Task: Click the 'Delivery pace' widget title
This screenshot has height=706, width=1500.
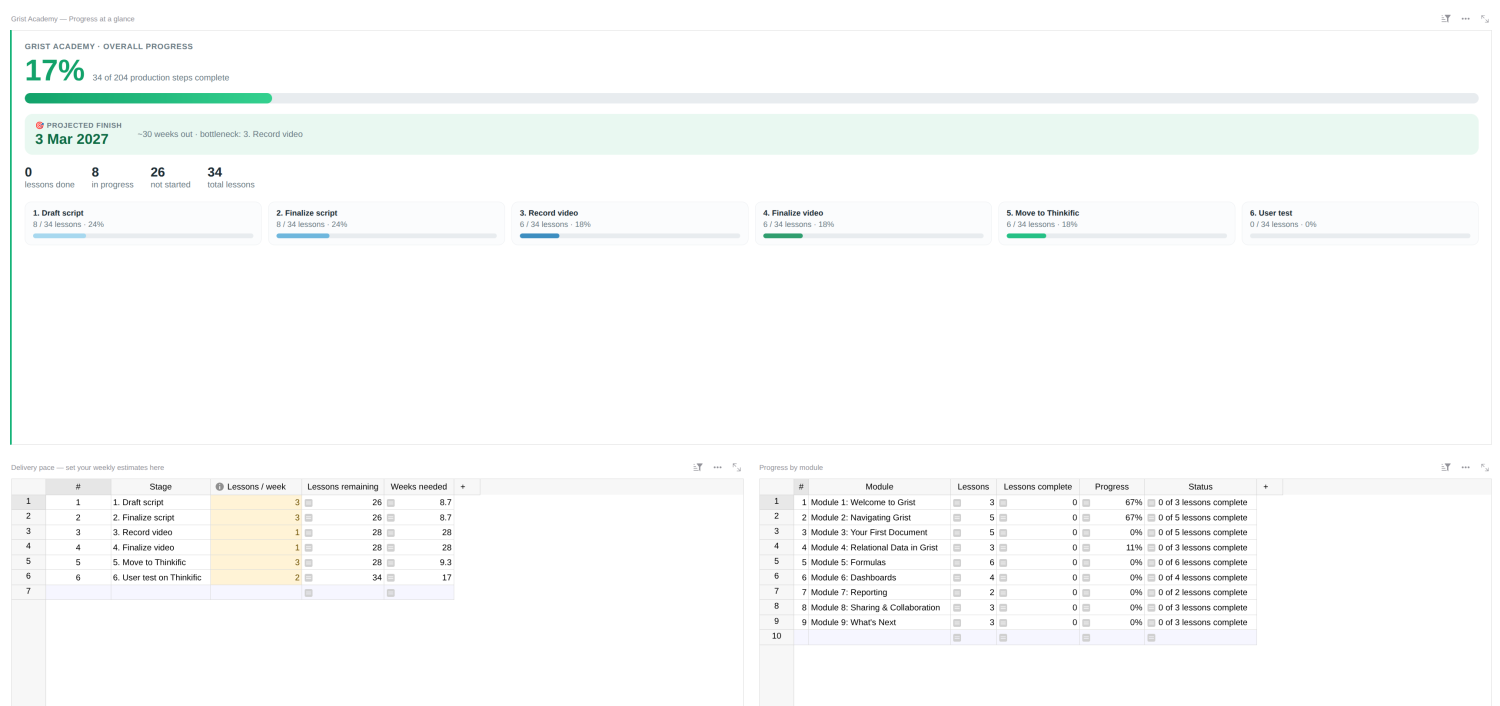Action: [x=87, y=467]
